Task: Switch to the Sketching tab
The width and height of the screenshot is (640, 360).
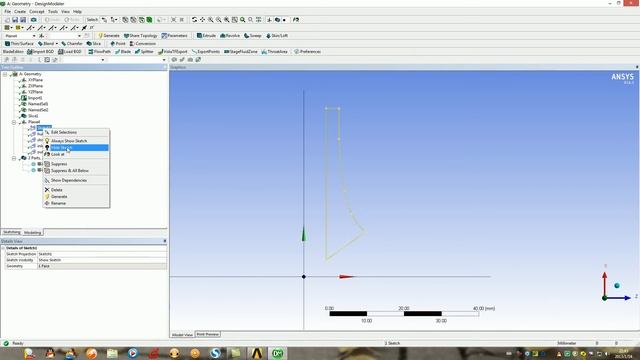Action: (11, 232)
